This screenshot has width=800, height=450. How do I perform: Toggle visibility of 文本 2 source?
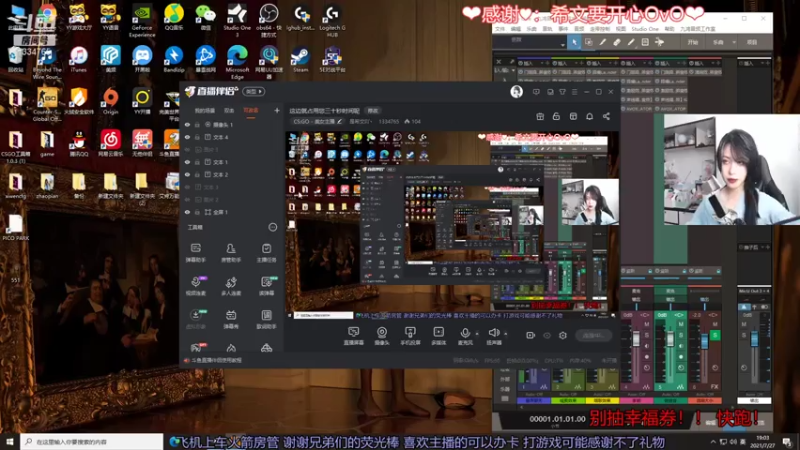(187, 174)
